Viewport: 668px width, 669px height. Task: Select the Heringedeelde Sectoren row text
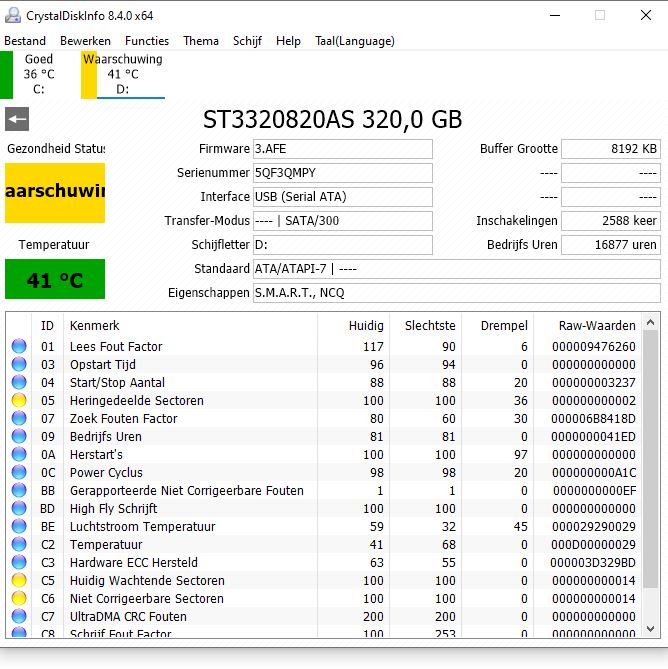(137, 401)
